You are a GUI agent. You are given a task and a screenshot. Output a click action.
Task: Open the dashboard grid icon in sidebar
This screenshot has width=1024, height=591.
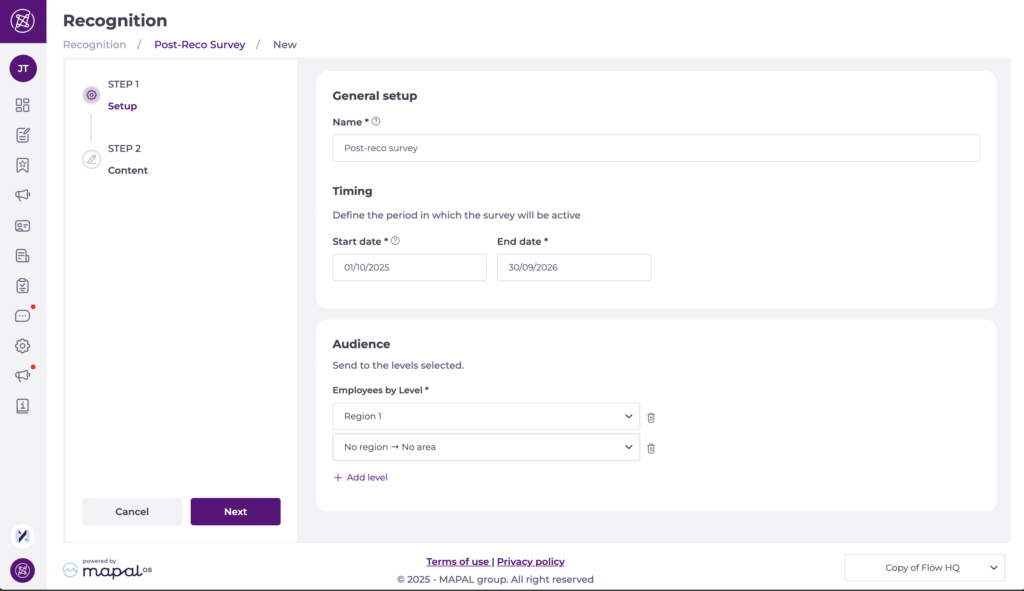22,105
